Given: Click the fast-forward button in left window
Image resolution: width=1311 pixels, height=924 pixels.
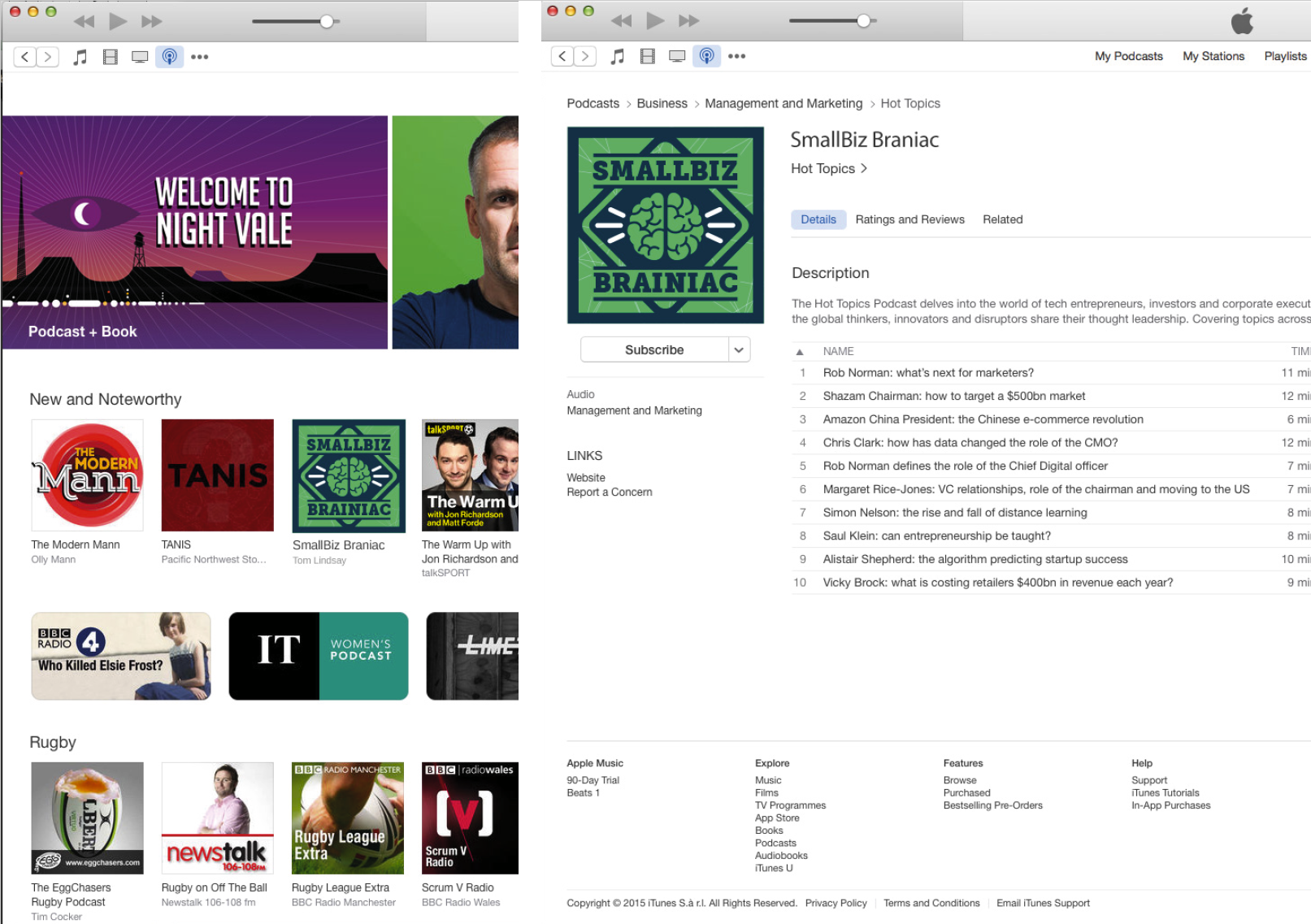Looking at the screenshot, I should point(151,21).
